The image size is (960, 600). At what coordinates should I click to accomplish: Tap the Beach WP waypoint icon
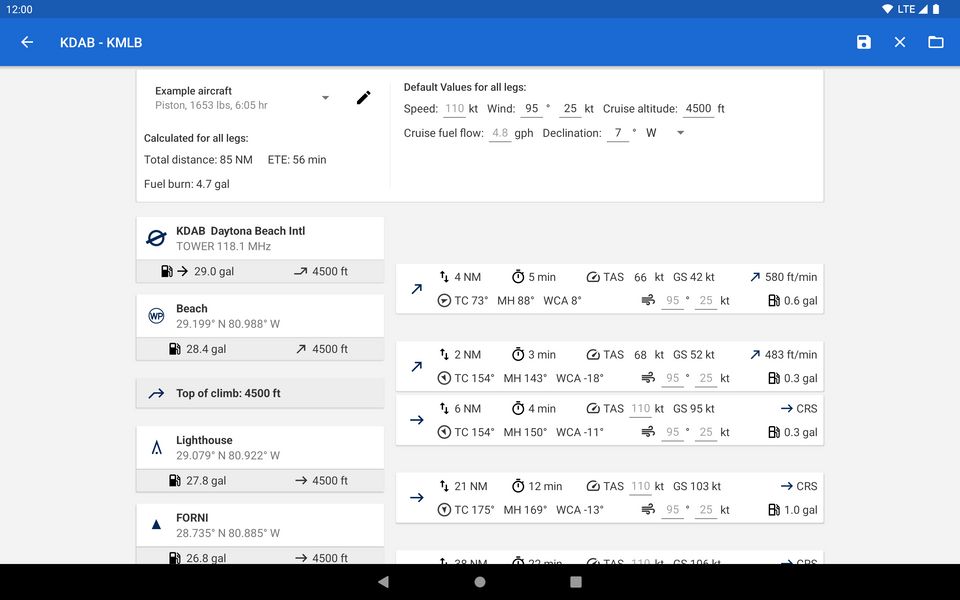(156, 316)
